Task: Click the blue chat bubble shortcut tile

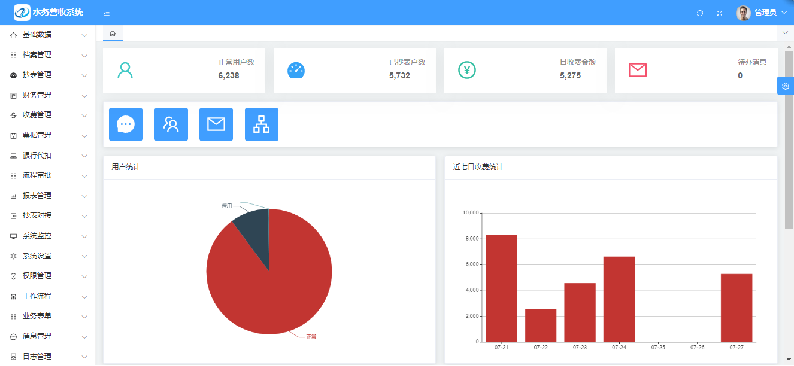Action: (x=126, y=124)
